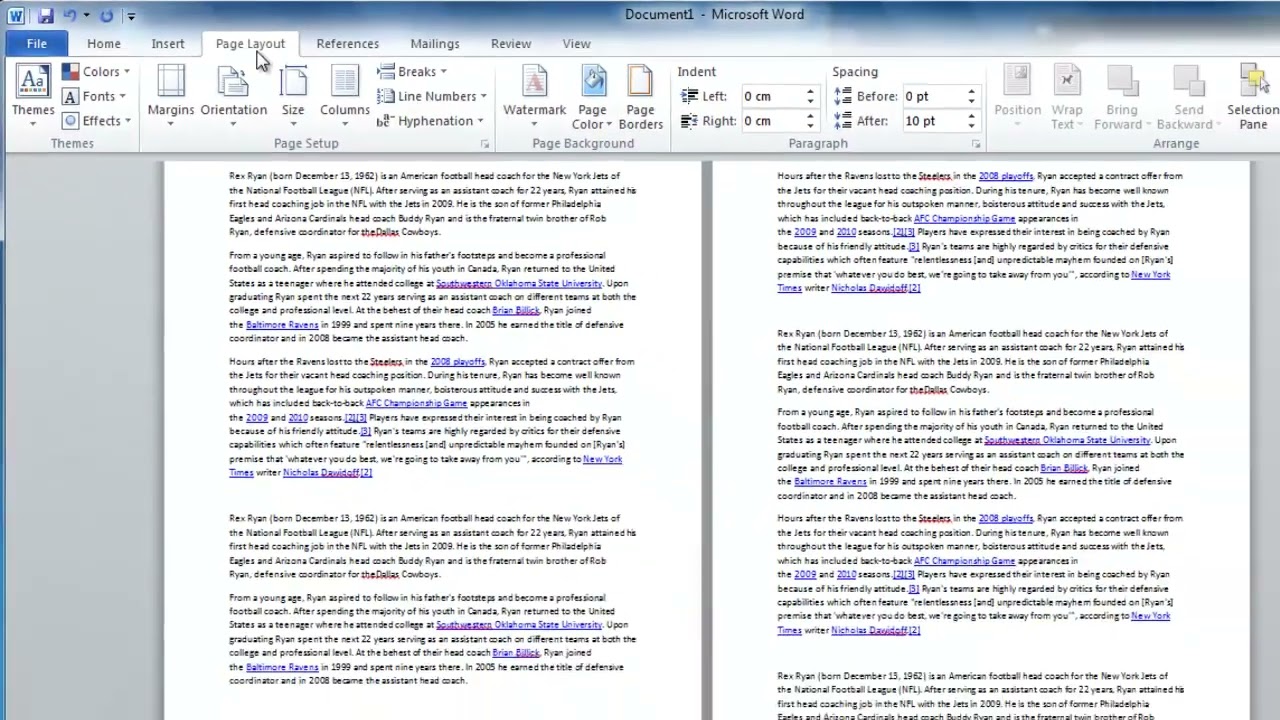1280x720 pixels.
Task: Open the Margins menu
Action: pos(171,95)
